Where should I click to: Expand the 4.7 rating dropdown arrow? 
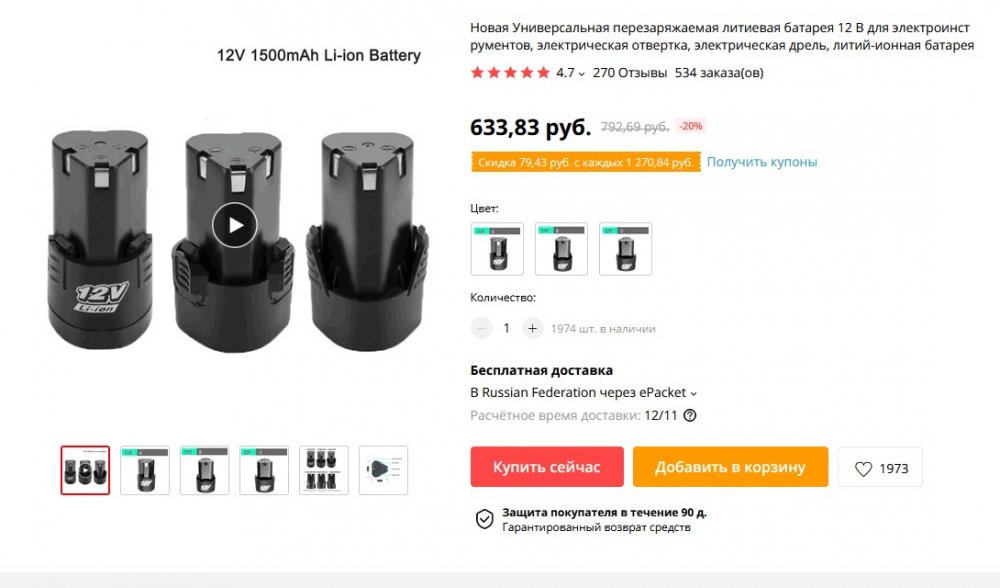pyautogui.click(x=581, y=74)
